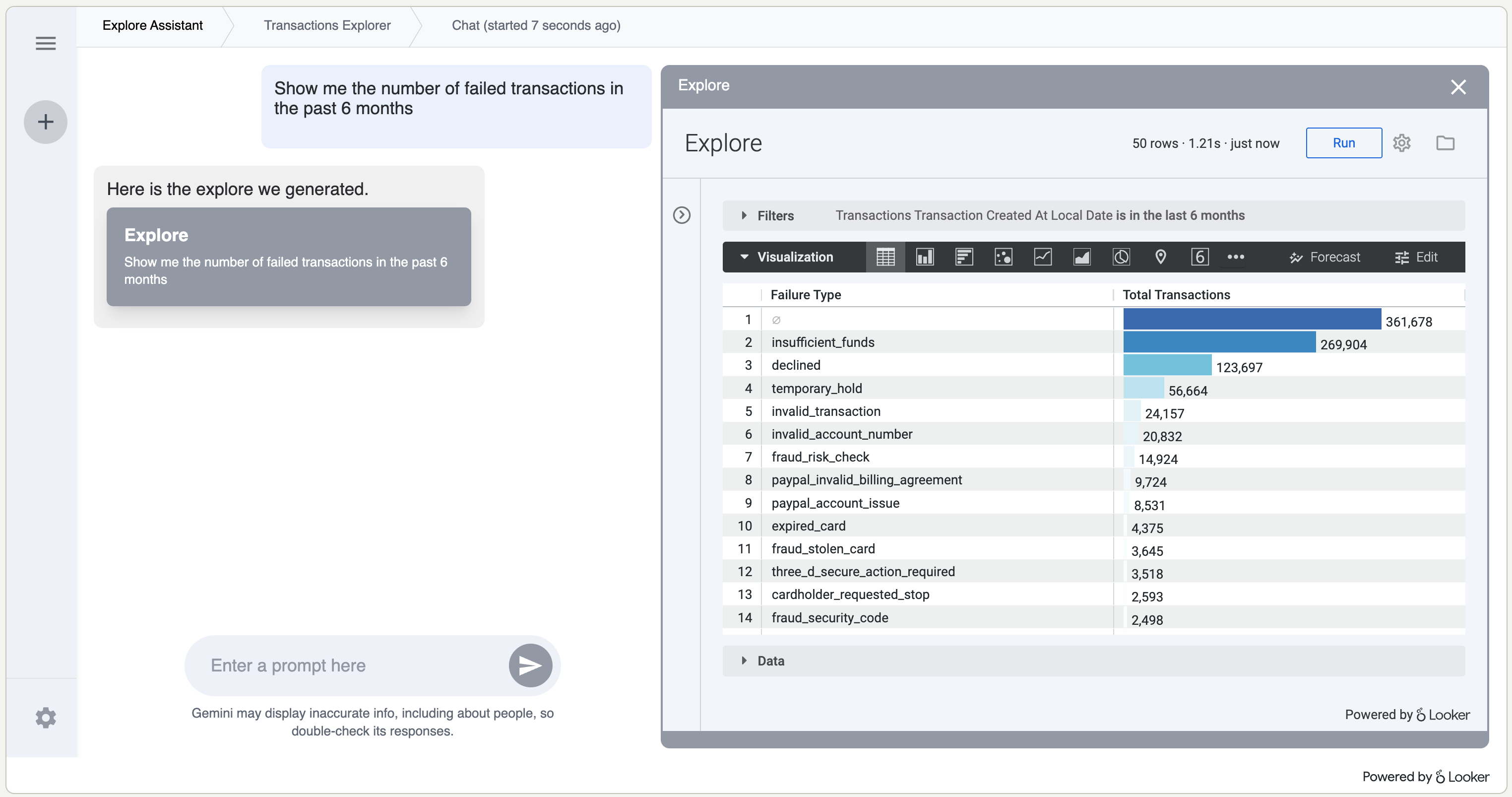Choose the bar chart visualization icon

coord(964,257)
